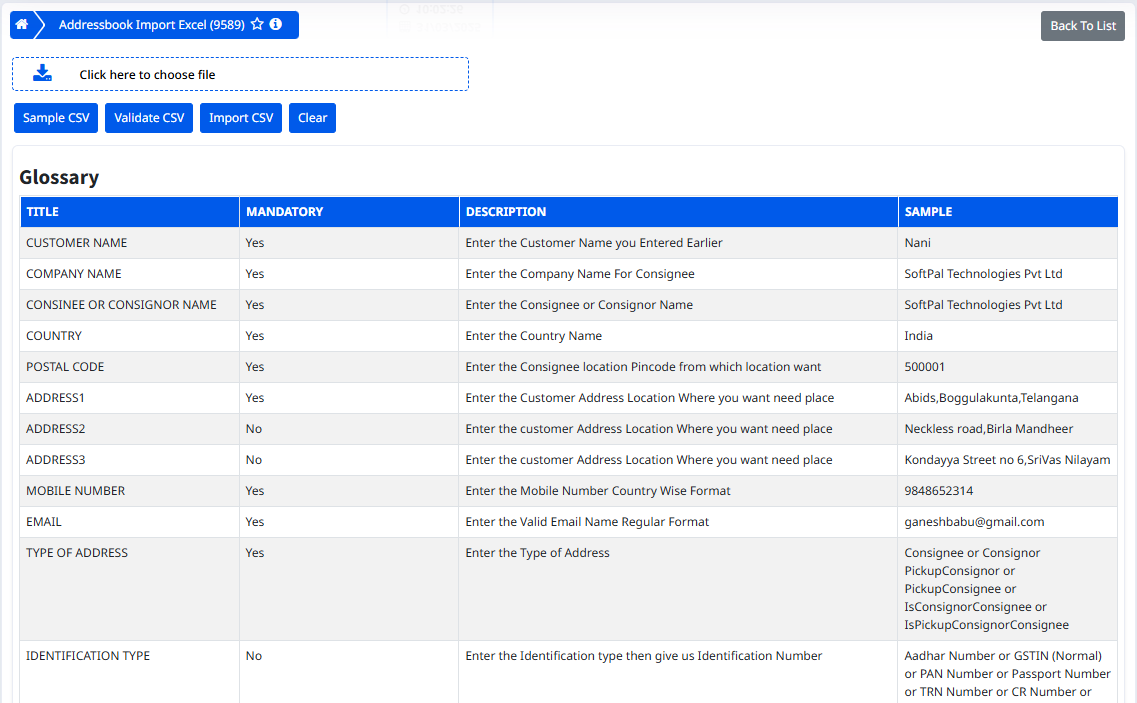Click the sample postal code 500001
This screenshot has width=1137, height=703.
[925, 367]
